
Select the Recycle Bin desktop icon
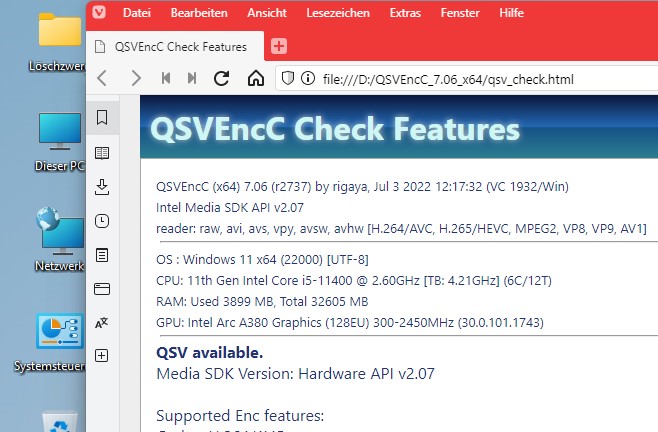(60, 422)
